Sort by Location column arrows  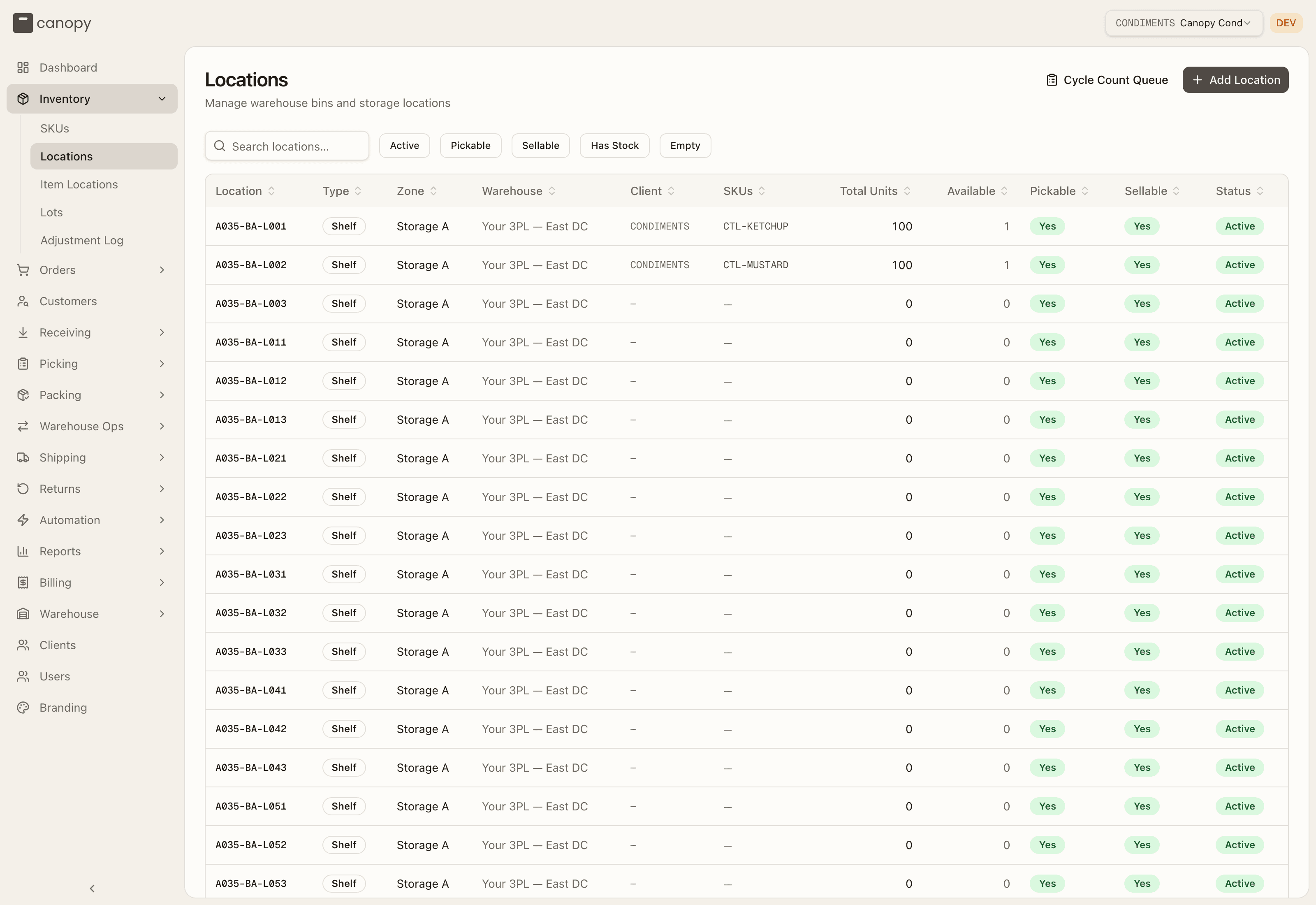271,191
